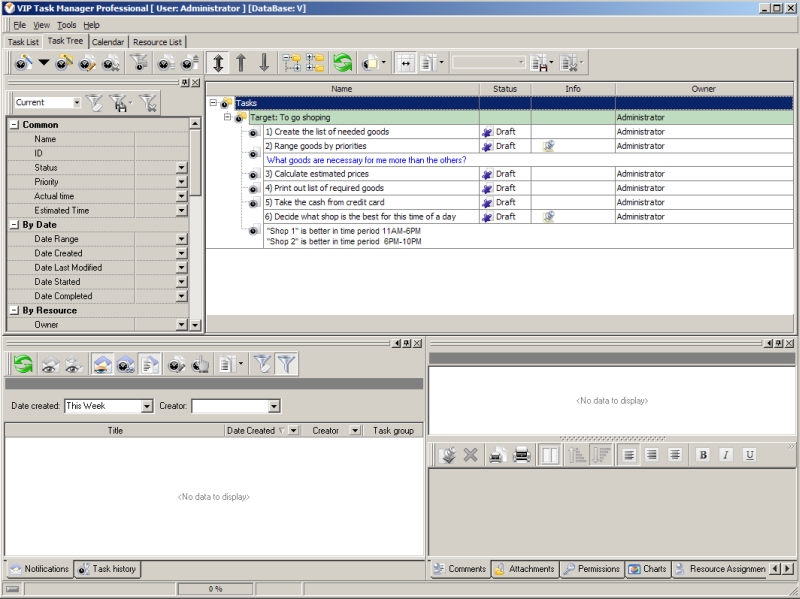
Task: Click the clear filter icon beside Current dropdown
Action: click(x=94, y=103)
